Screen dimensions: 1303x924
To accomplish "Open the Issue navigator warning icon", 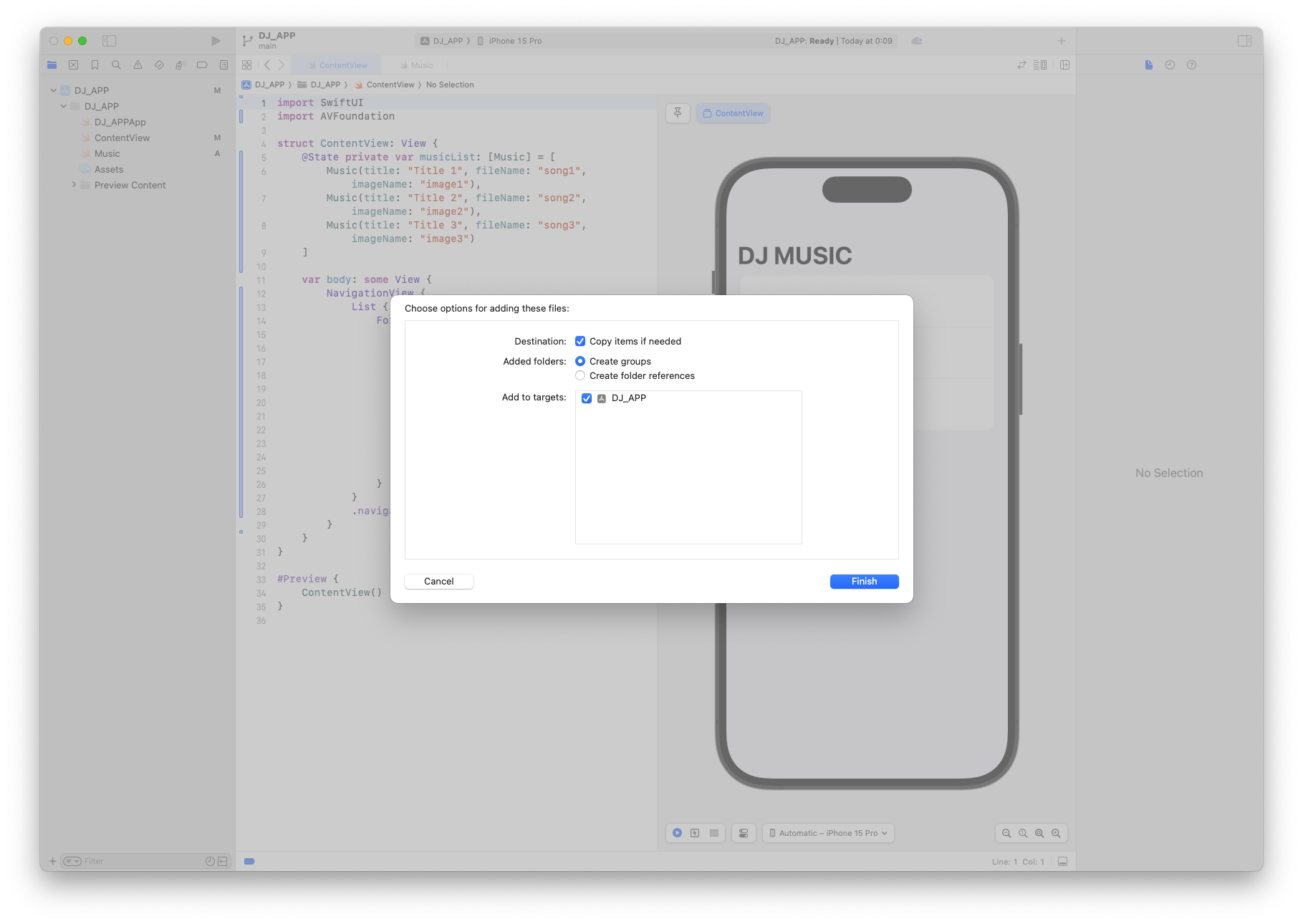I will [138, 64].
